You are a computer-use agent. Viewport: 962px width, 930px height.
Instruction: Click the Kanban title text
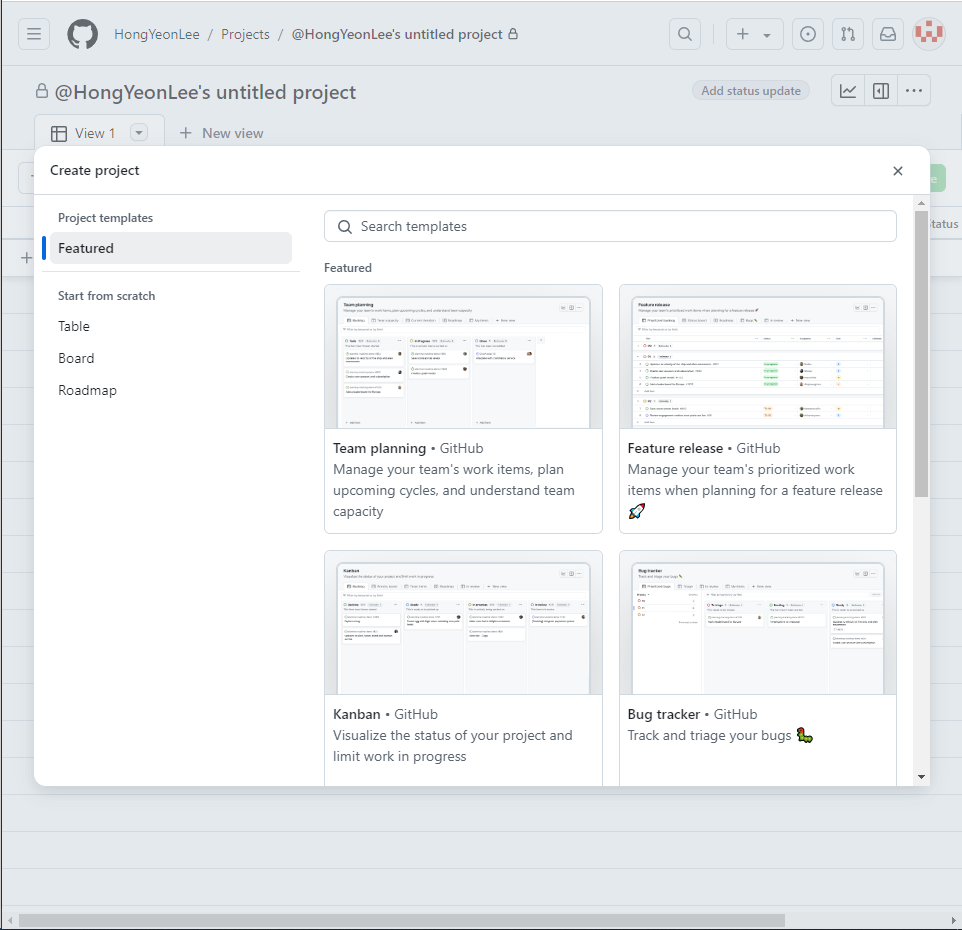356,714
